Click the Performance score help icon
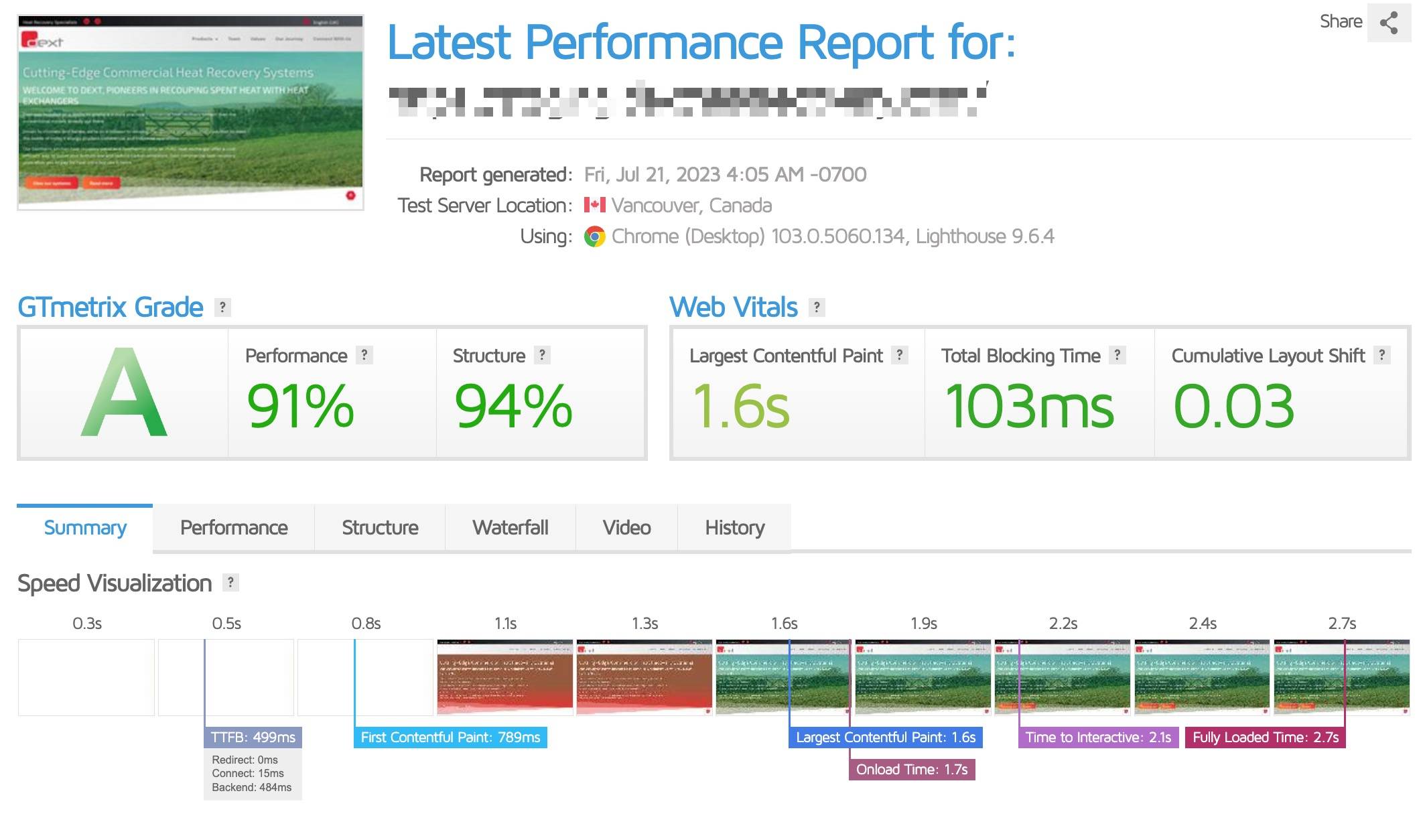The image size is (1423, 840). 364,355
